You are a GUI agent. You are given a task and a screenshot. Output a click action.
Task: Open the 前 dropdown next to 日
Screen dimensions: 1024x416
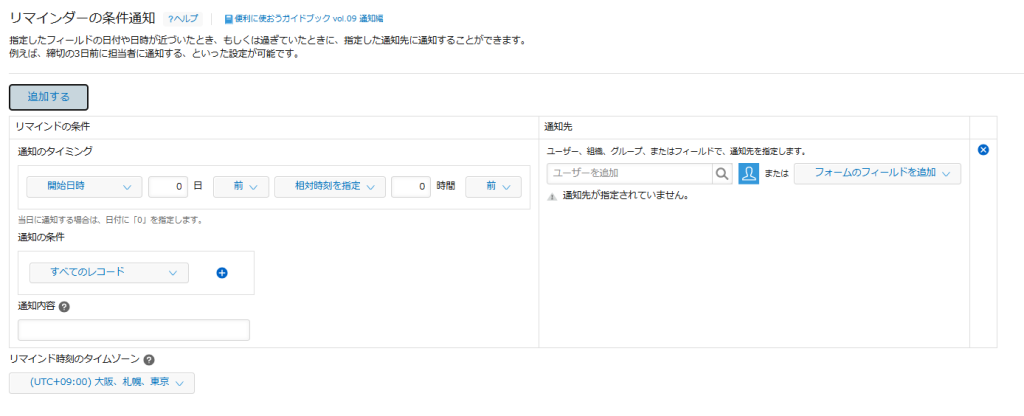pyautogui.click(x=240, y=186)
